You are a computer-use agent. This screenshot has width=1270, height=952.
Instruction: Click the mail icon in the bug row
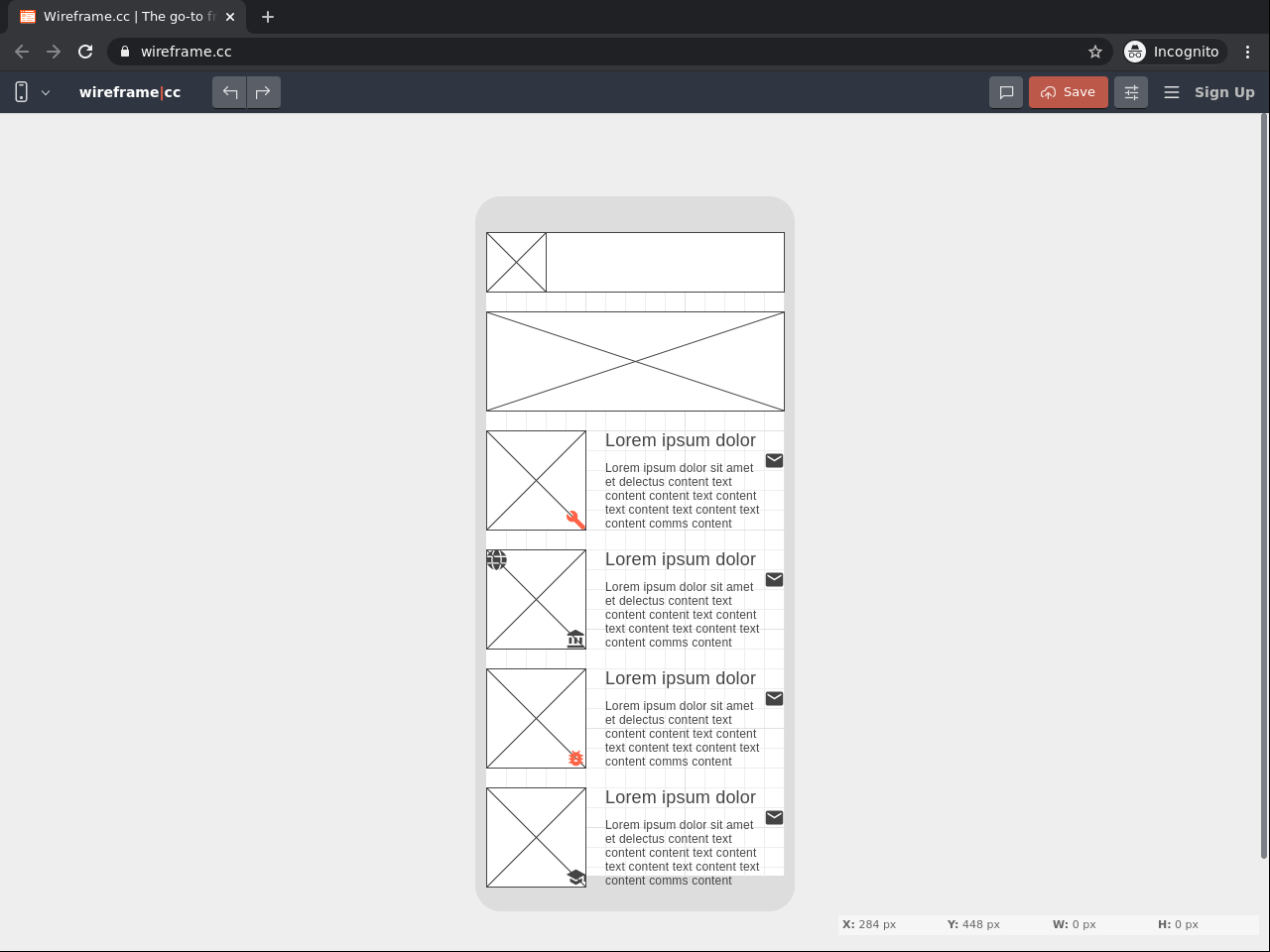click(774, 698)
